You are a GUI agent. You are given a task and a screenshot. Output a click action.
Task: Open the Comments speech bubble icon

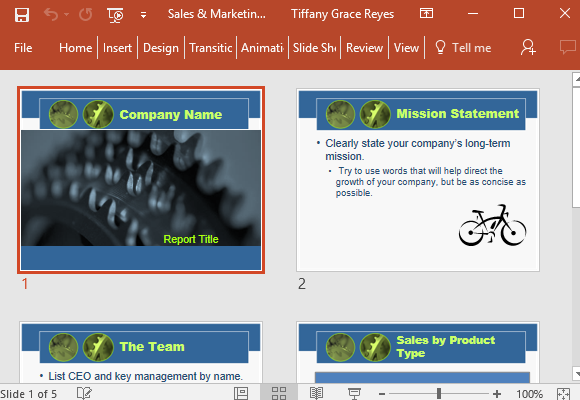tap(567, 47)
